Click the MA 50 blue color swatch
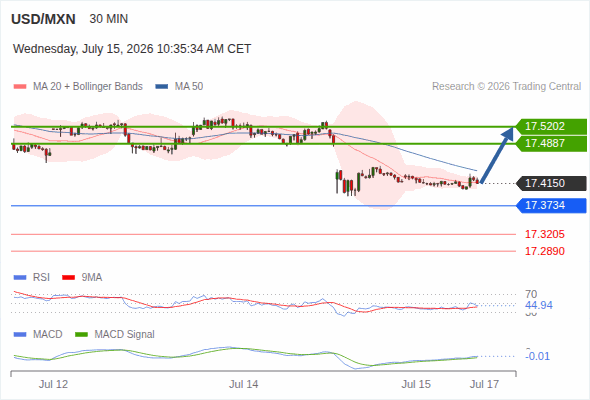 (x=162, y=87)
